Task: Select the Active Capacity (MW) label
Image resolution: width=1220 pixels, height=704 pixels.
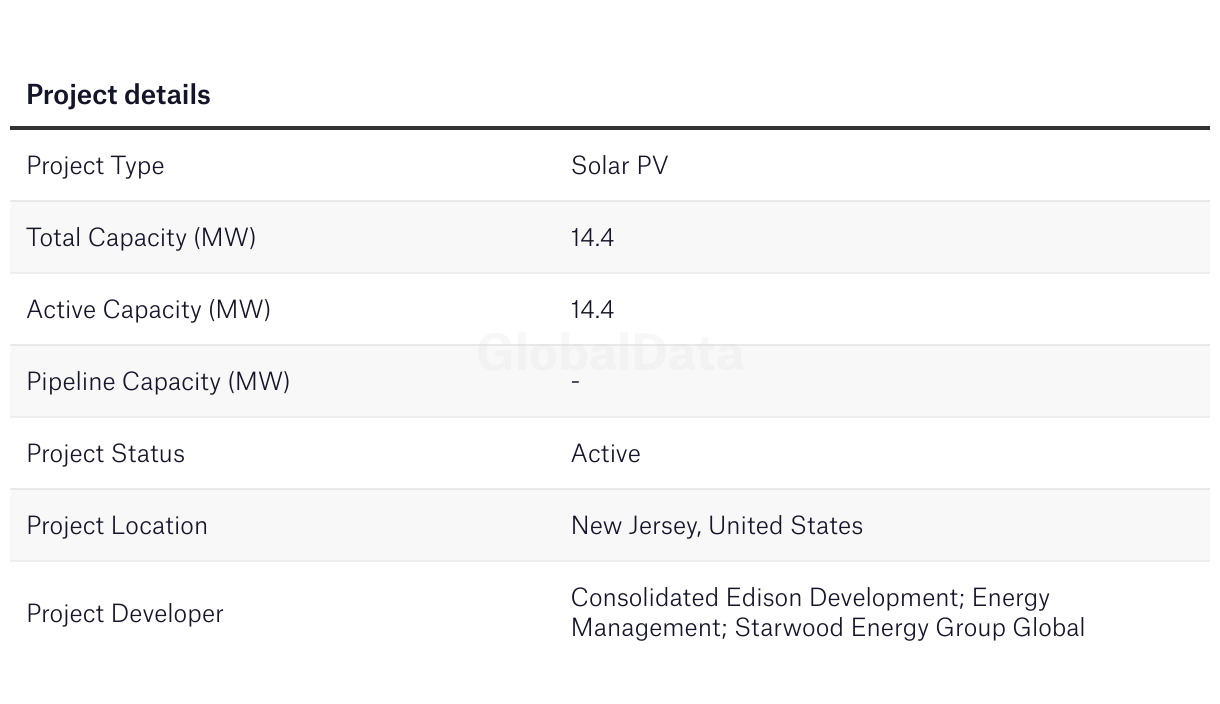Action: coord(149,310)
